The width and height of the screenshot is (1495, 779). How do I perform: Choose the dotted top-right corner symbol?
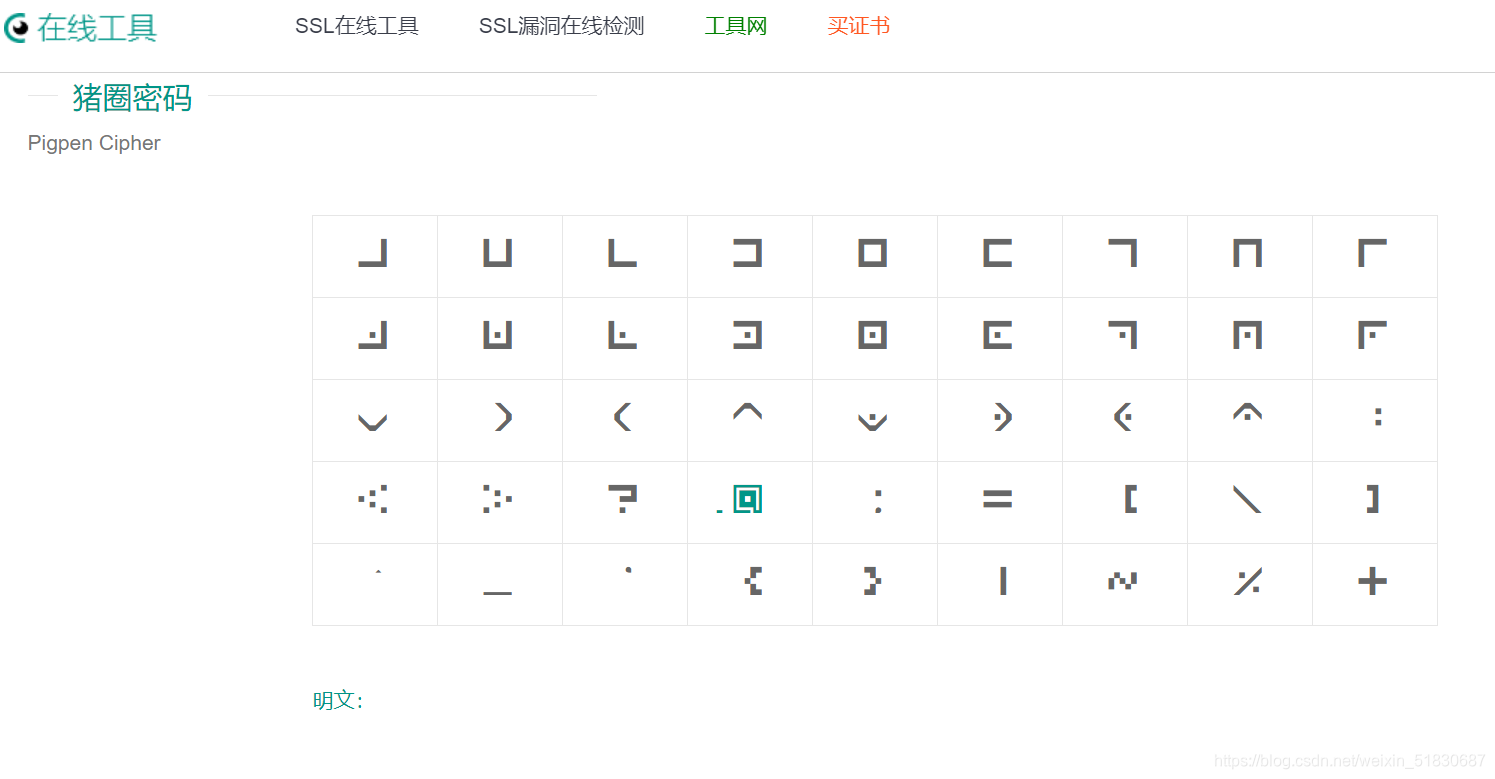(x=1123, y=336)
